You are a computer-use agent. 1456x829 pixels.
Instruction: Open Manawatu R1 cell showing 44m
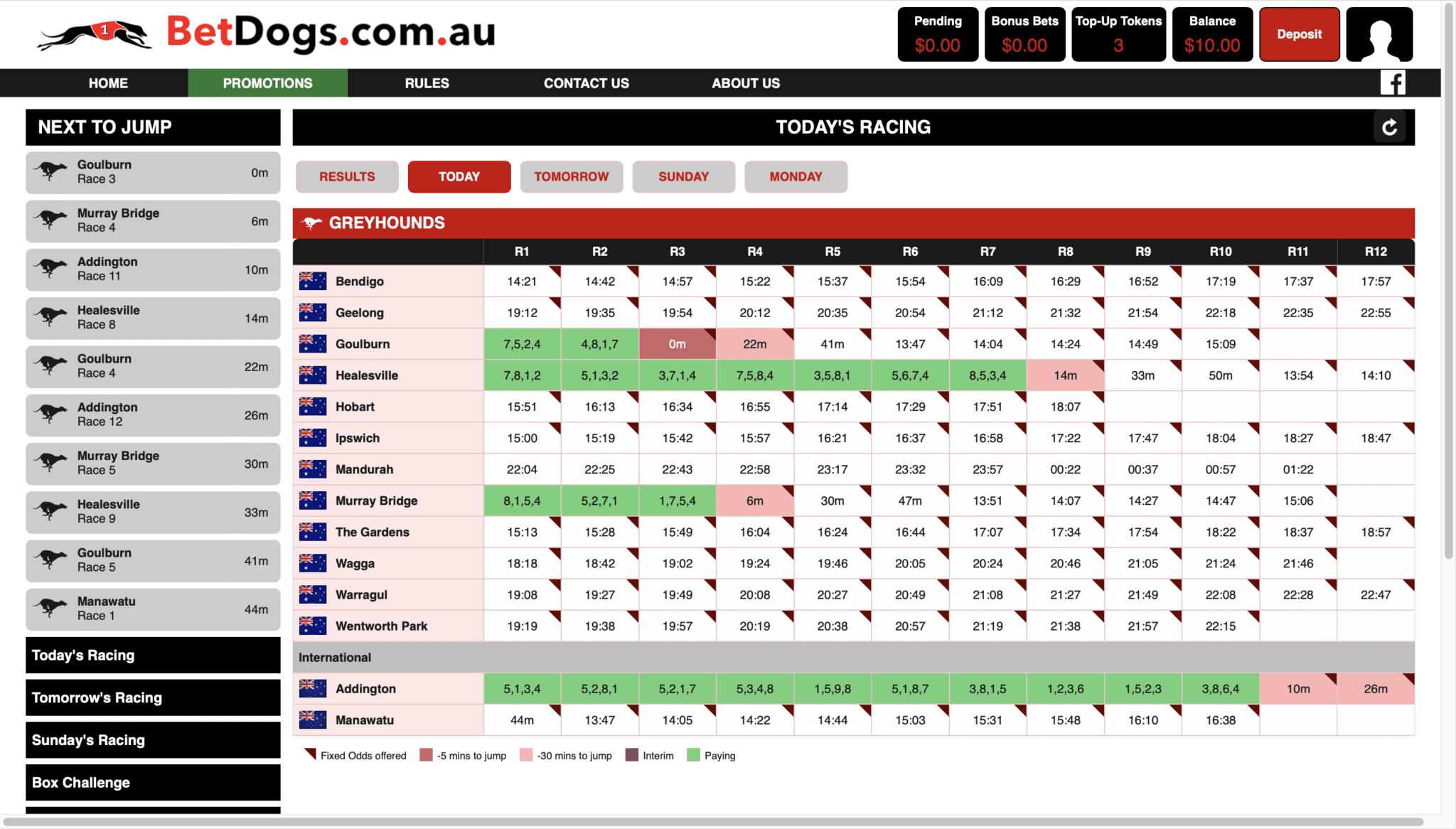522,720
